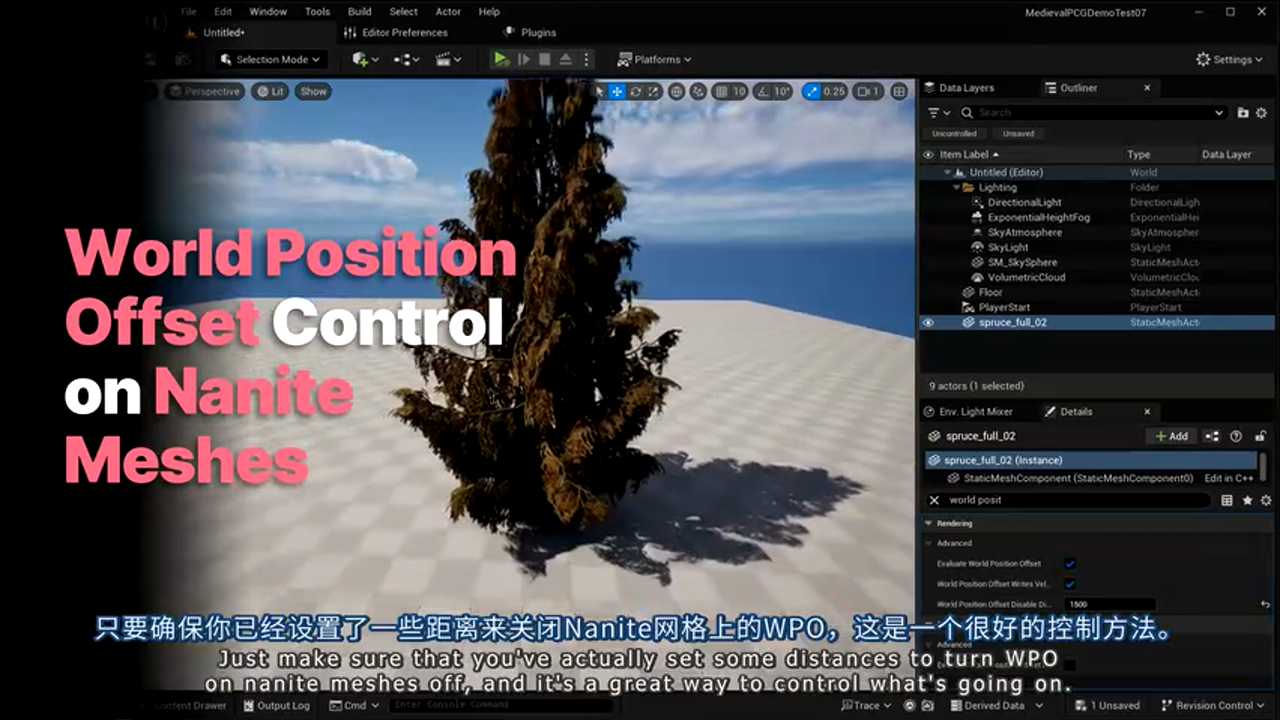Click the scale gizmo tool
Viewport: 1280px width, 720px height.
coord(653,91)
